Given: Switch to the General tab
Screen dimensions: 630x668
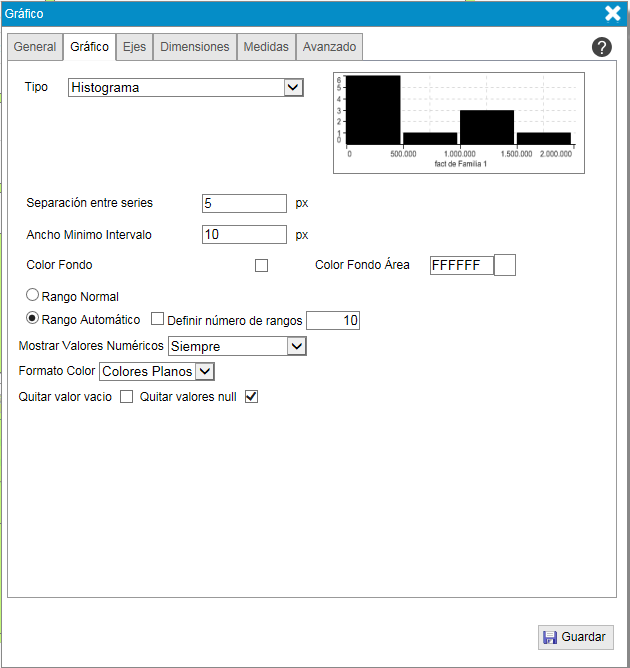Looking at the screenshot, I should point(35,47).
